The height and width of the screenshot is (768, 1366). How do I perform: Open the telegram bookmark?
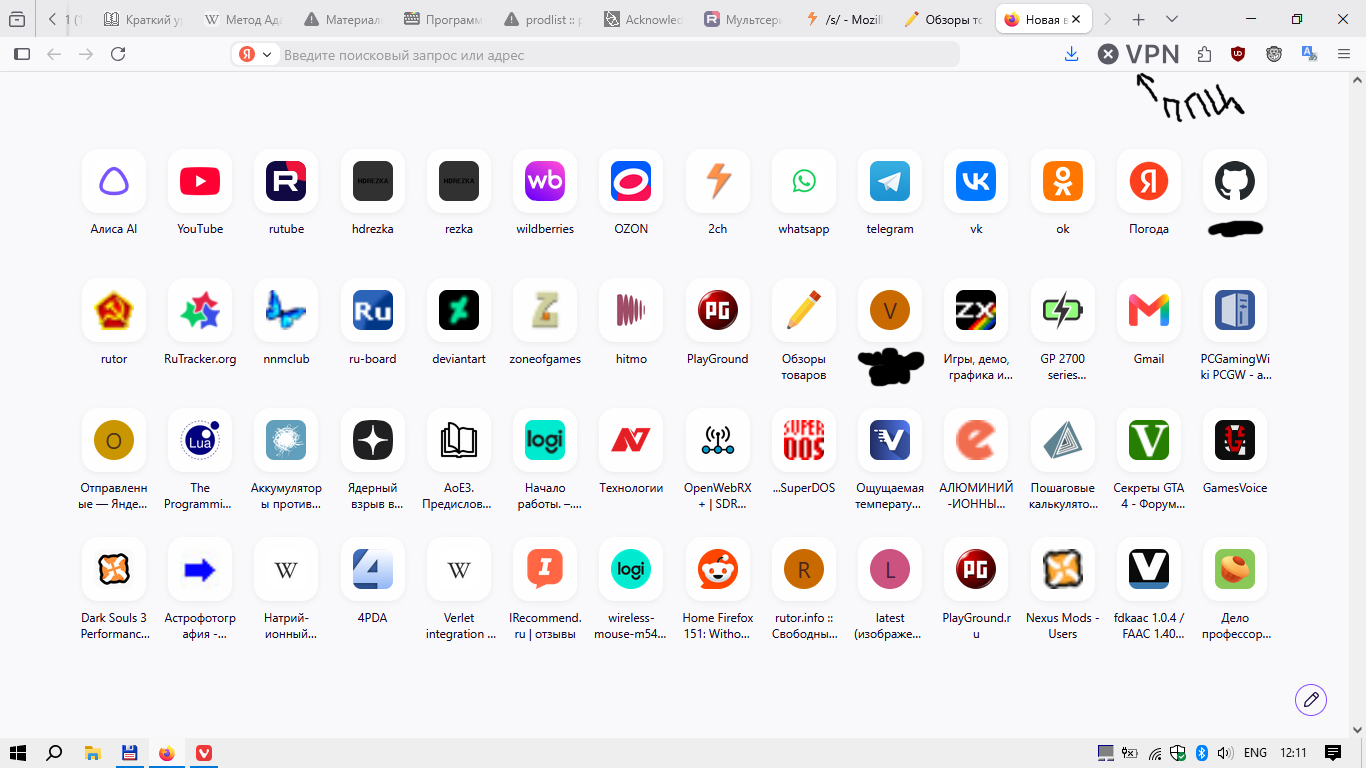890,181
